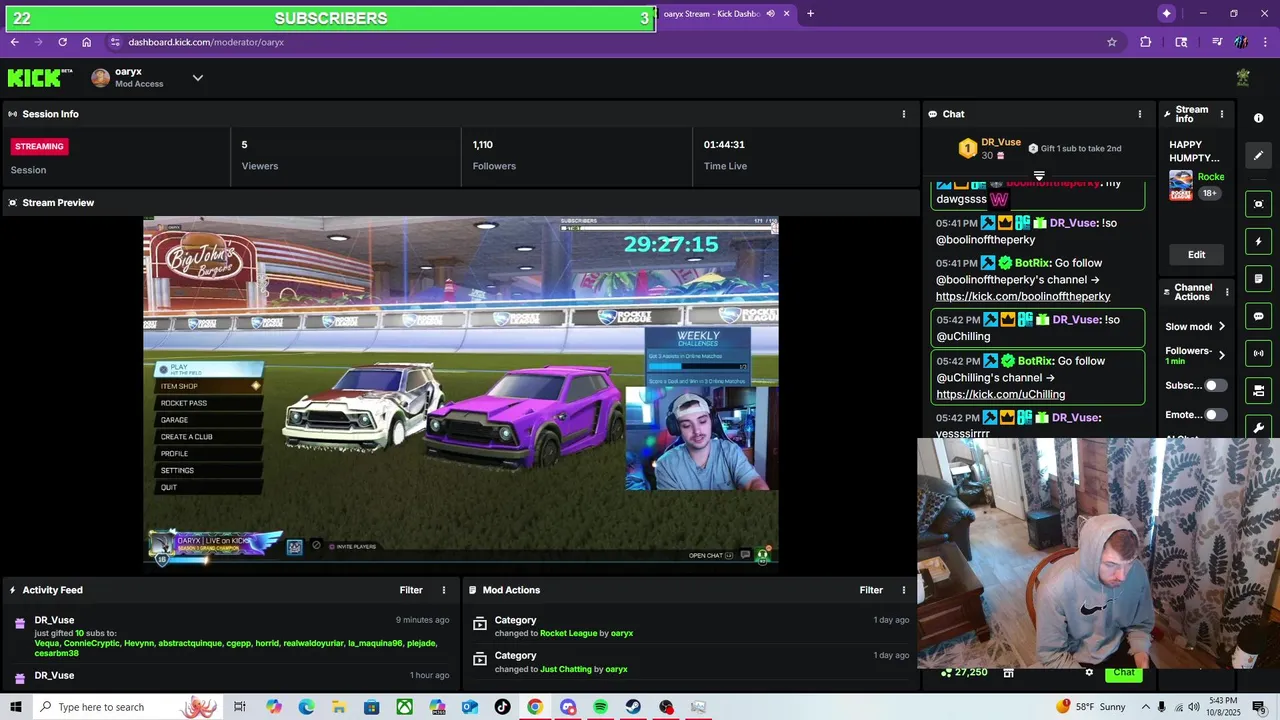Collapse the pinned gift leaderboard arrow

[x=1039, y=176]
